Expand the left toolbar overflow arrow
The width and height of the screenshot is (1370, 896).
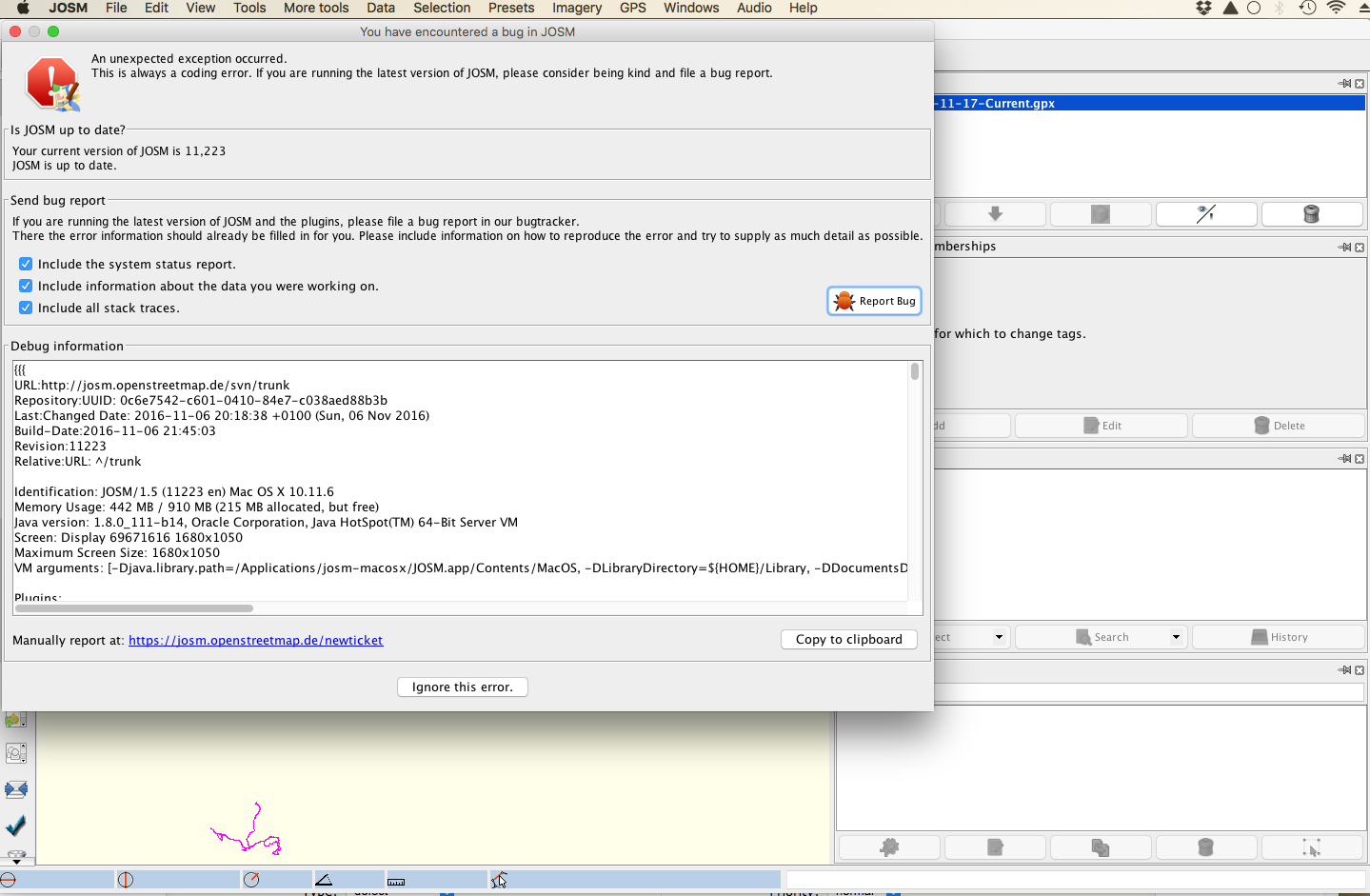pos(16,858)
